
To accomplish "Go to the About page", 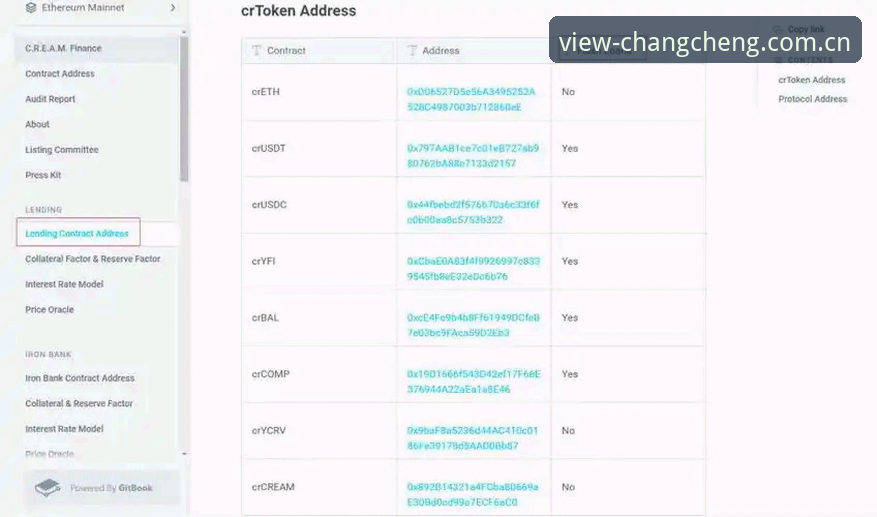I will pyautogui.click(x=37, y=124).
